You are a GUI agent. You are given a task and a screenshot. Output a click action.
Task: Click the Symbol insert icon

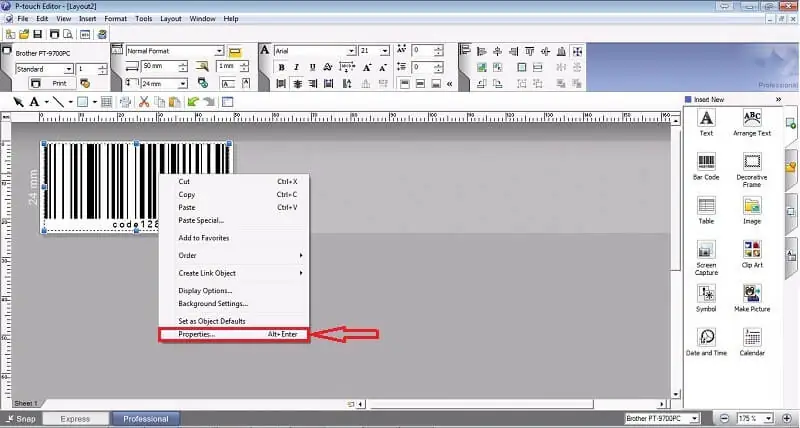point(706,295)
